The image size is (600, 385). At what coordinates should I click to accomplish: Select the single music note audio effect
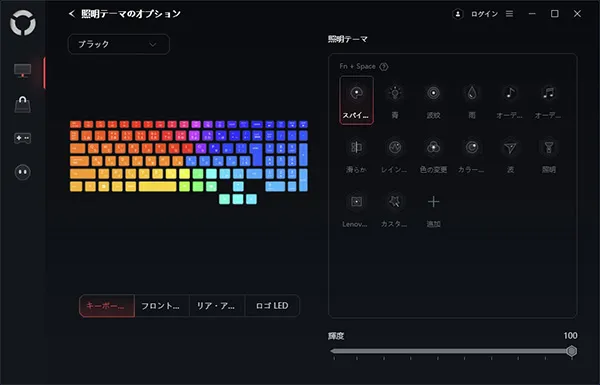(510, 100)
